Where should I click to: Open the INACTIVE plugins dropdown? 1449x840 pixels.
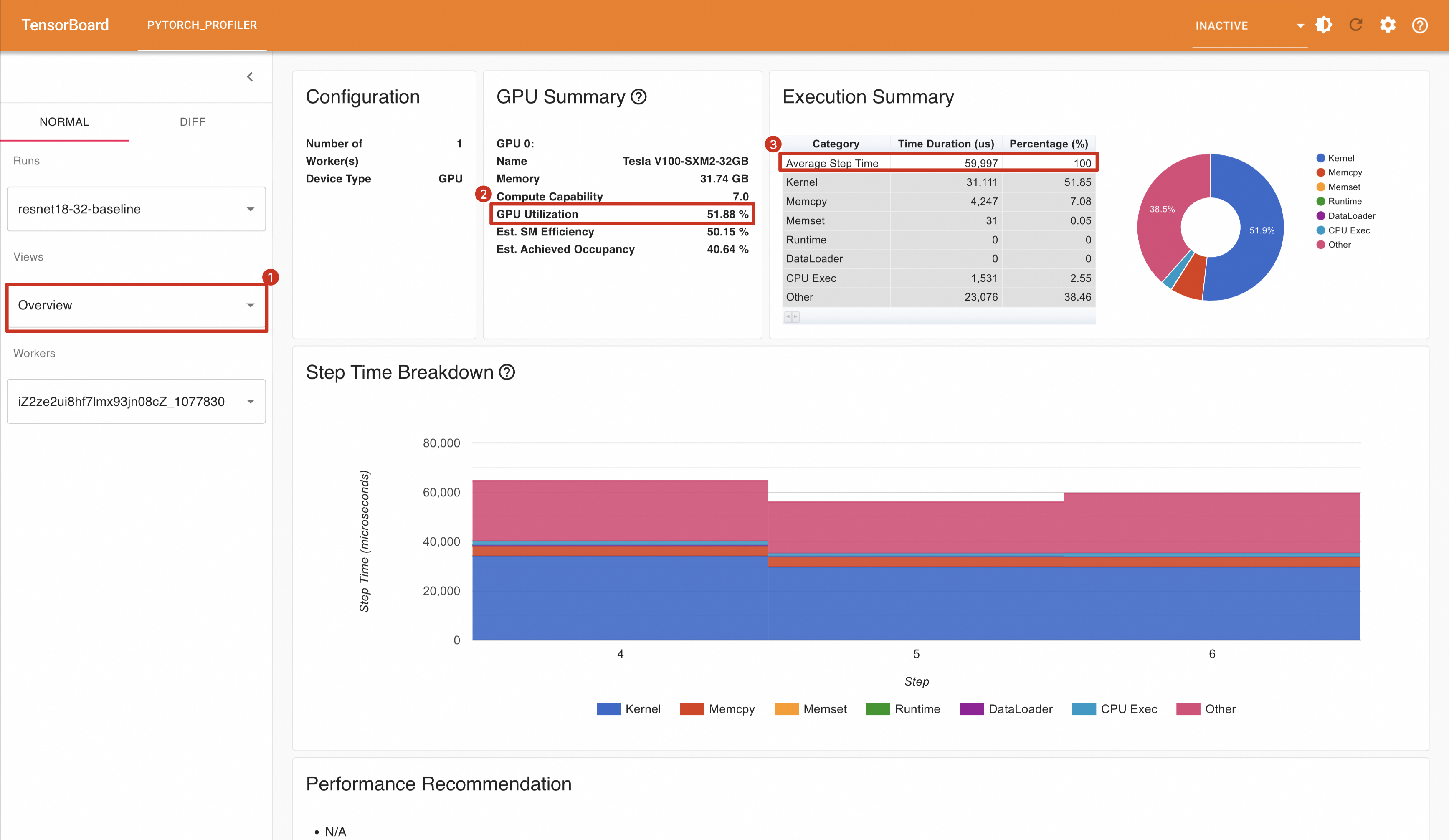[x=1249, y=26]
